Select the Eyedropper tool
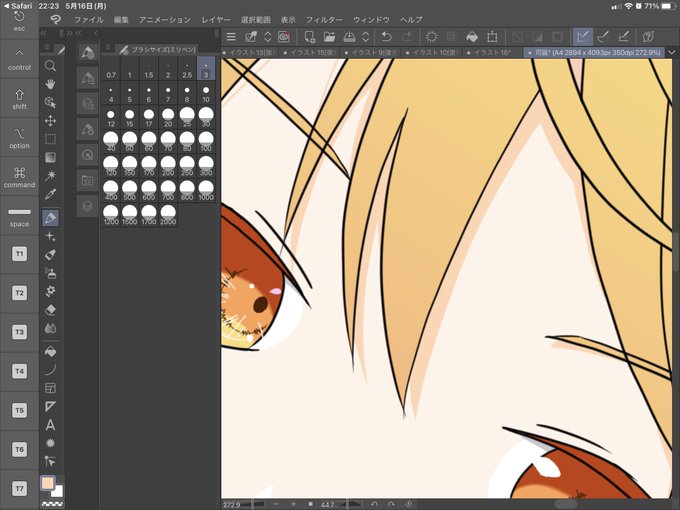Screen dimensions: 680x510 point(50,194)
